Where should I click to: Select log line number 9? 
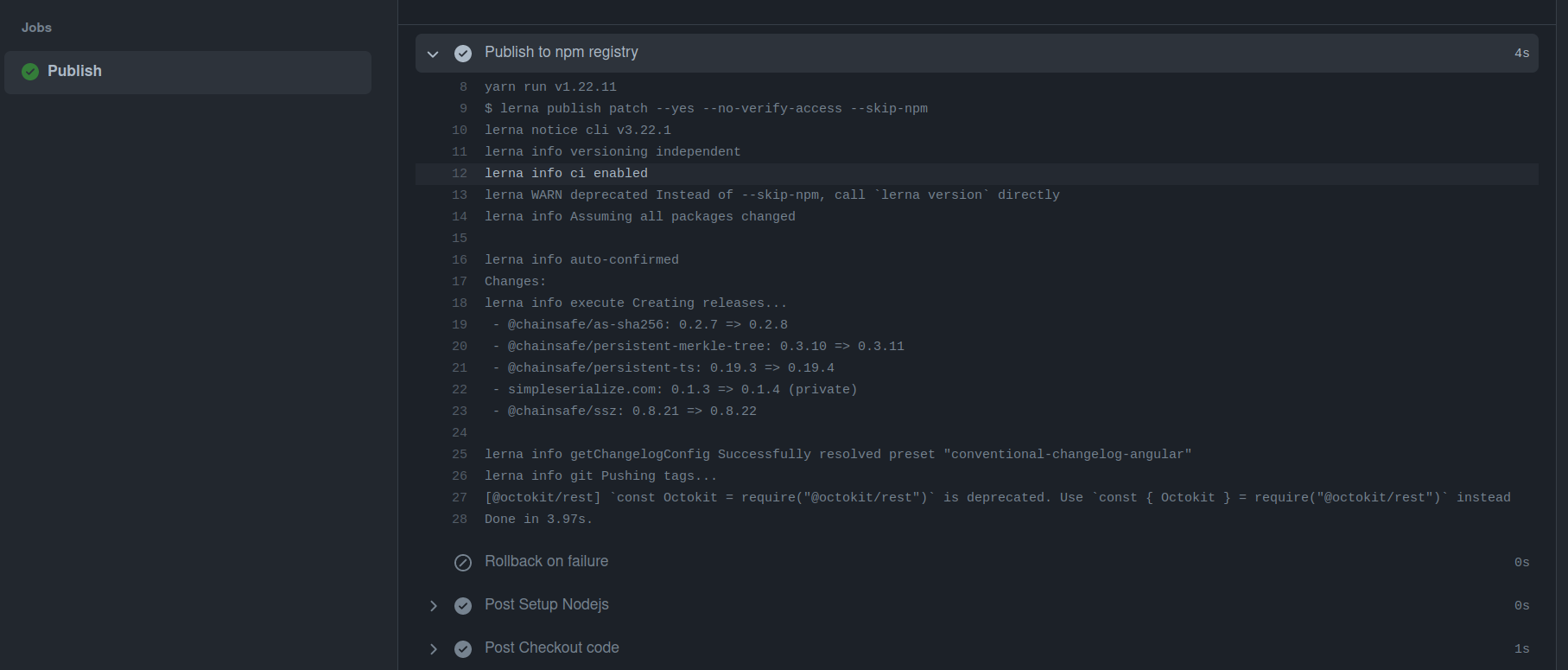pyautogui.click(x=463, y=109)
